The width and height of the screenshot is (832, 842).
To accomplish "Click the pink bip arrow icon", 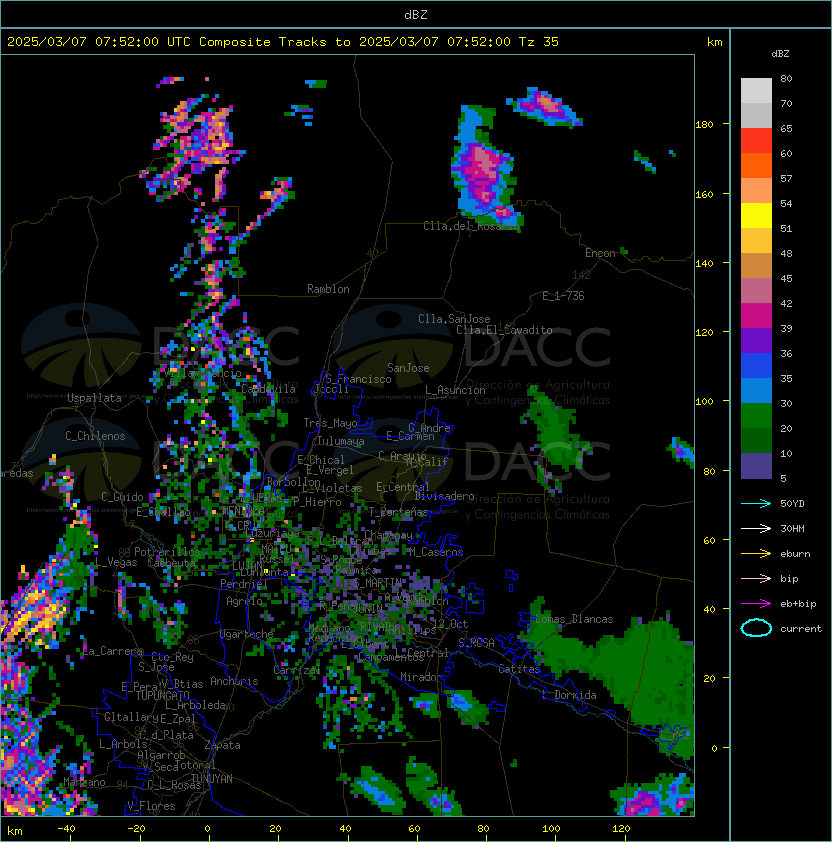I will (x=756, y=579).
